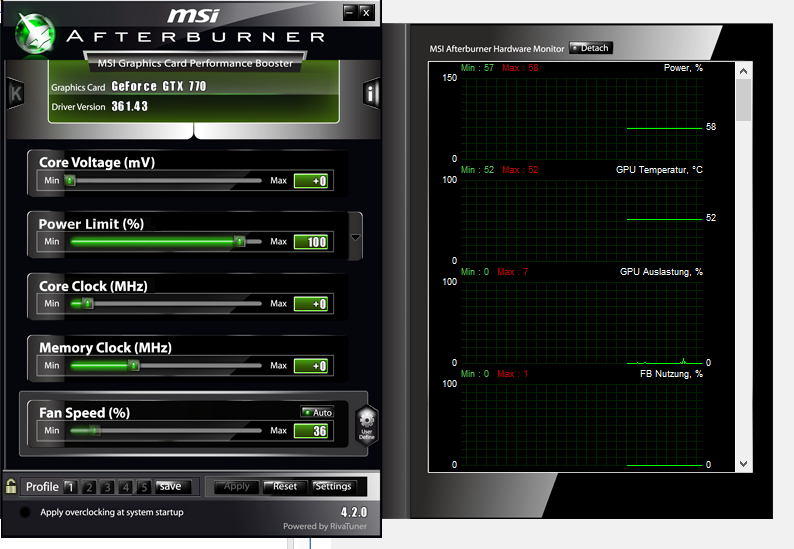Click the Memory Clock slider handle
Viewport: 794px width, 549px height.
click(133, 365)
